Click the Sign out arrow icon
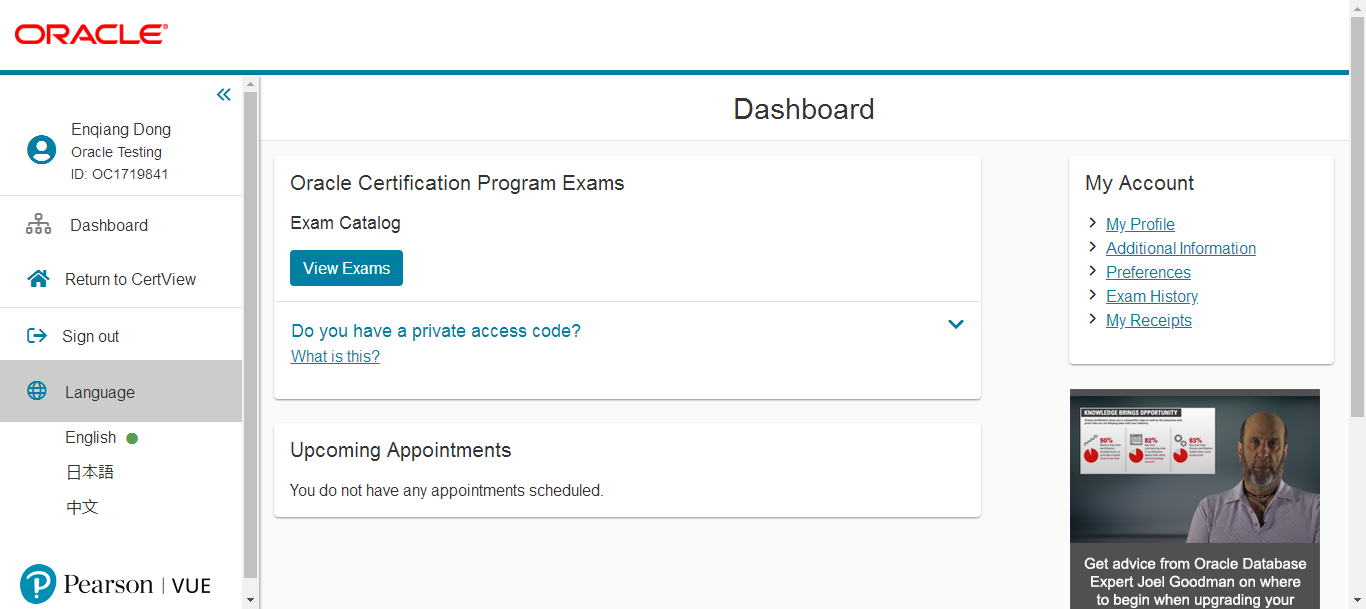The height and width of the screenshot is (609, 1366). (37, 336)
